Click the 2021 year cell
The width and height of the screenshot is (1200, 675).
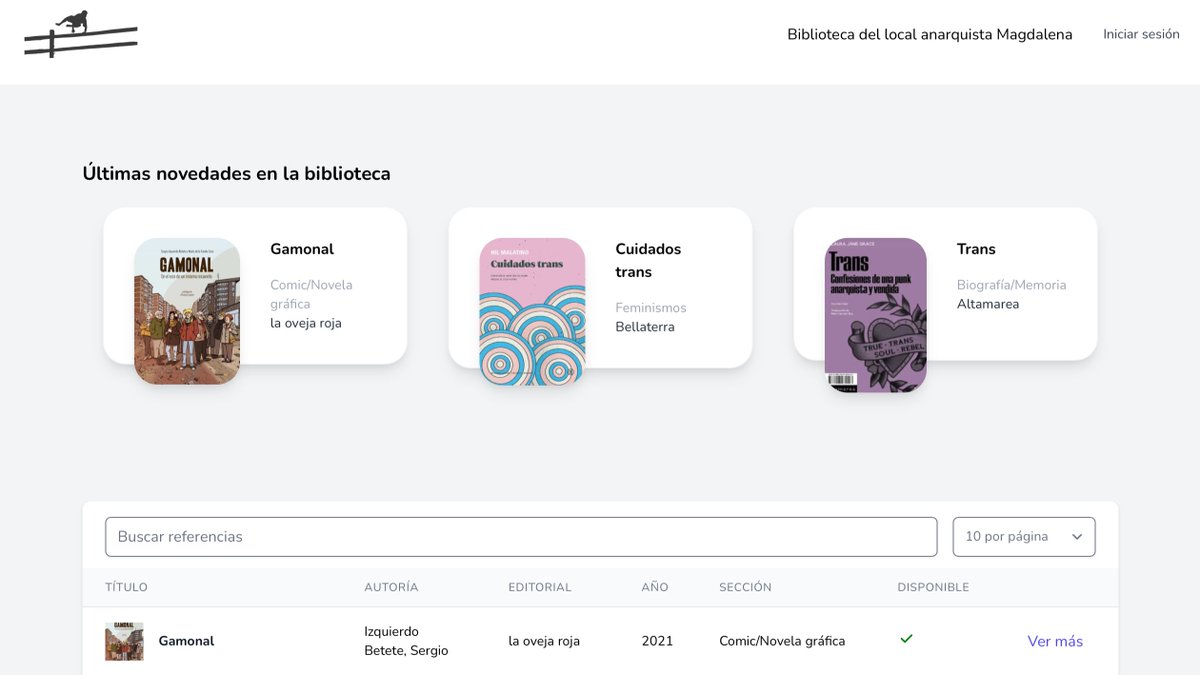pyautogui.click(x=657, y=641)
